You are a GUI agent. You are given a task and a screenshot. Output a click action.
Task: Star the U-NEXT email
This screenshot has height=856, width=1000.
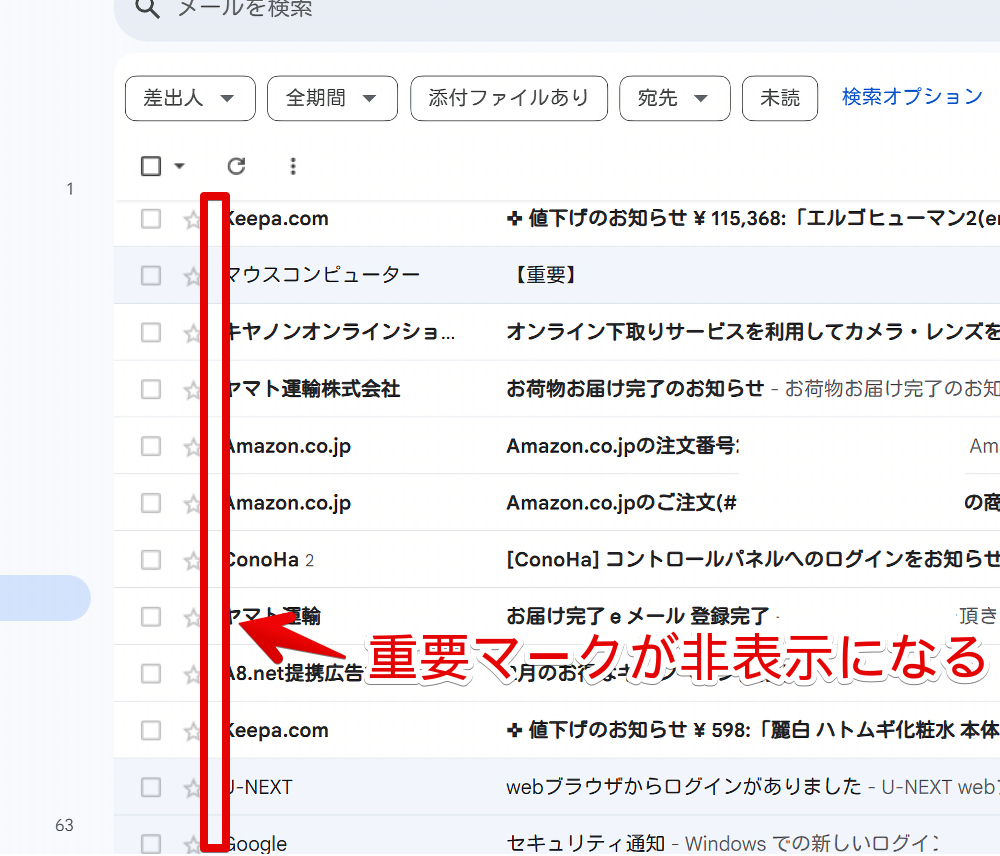coord(192,788)
